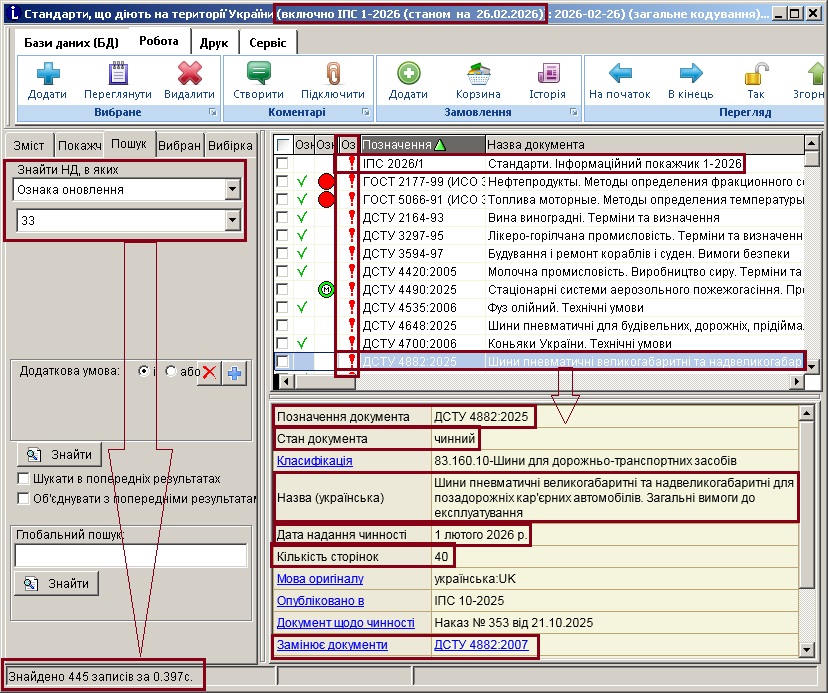
Task: Click the Створити comment icon
Action: pos(259,74)
